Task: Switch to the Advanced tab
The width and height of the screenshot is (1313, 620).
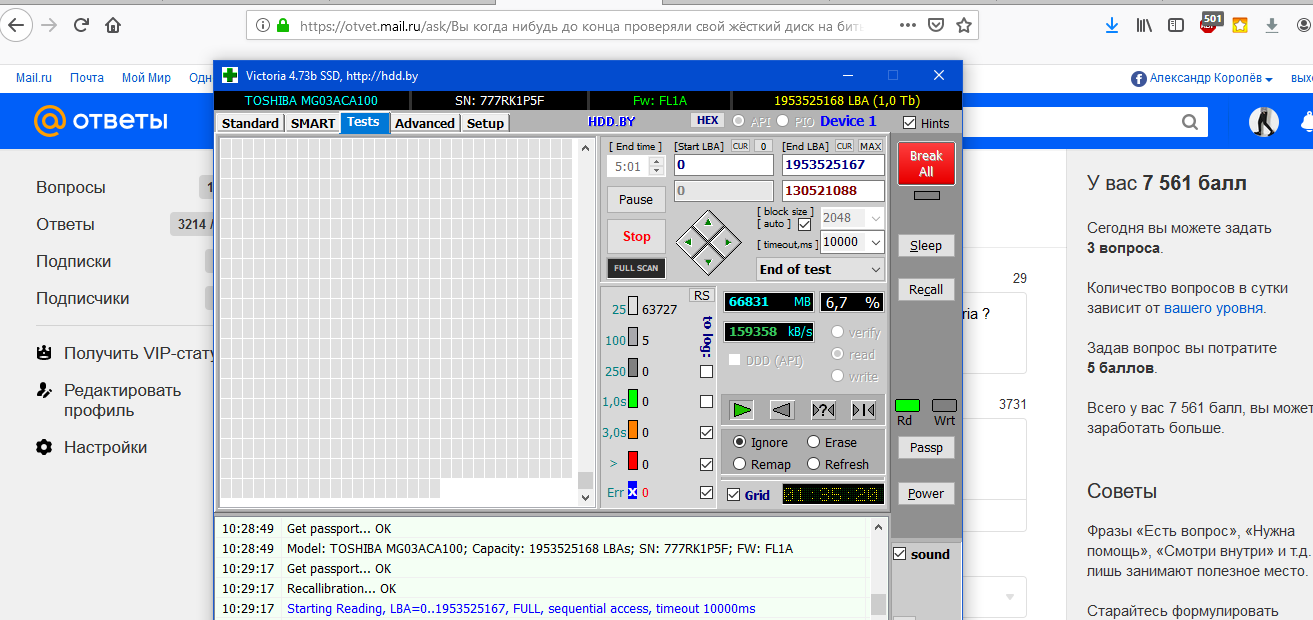Action: [x=425, y=123]
